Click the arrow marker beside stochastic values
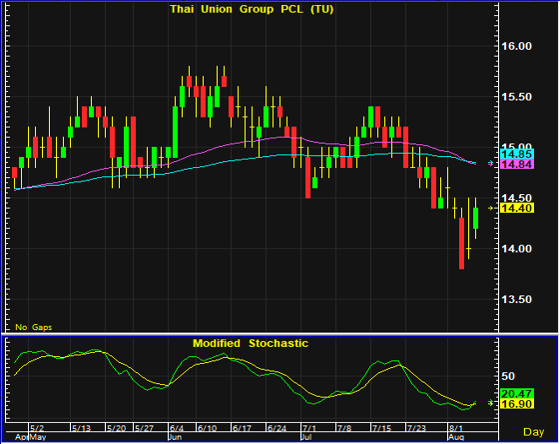The width and height of the screenshot is (560, 444). (490, 403)
